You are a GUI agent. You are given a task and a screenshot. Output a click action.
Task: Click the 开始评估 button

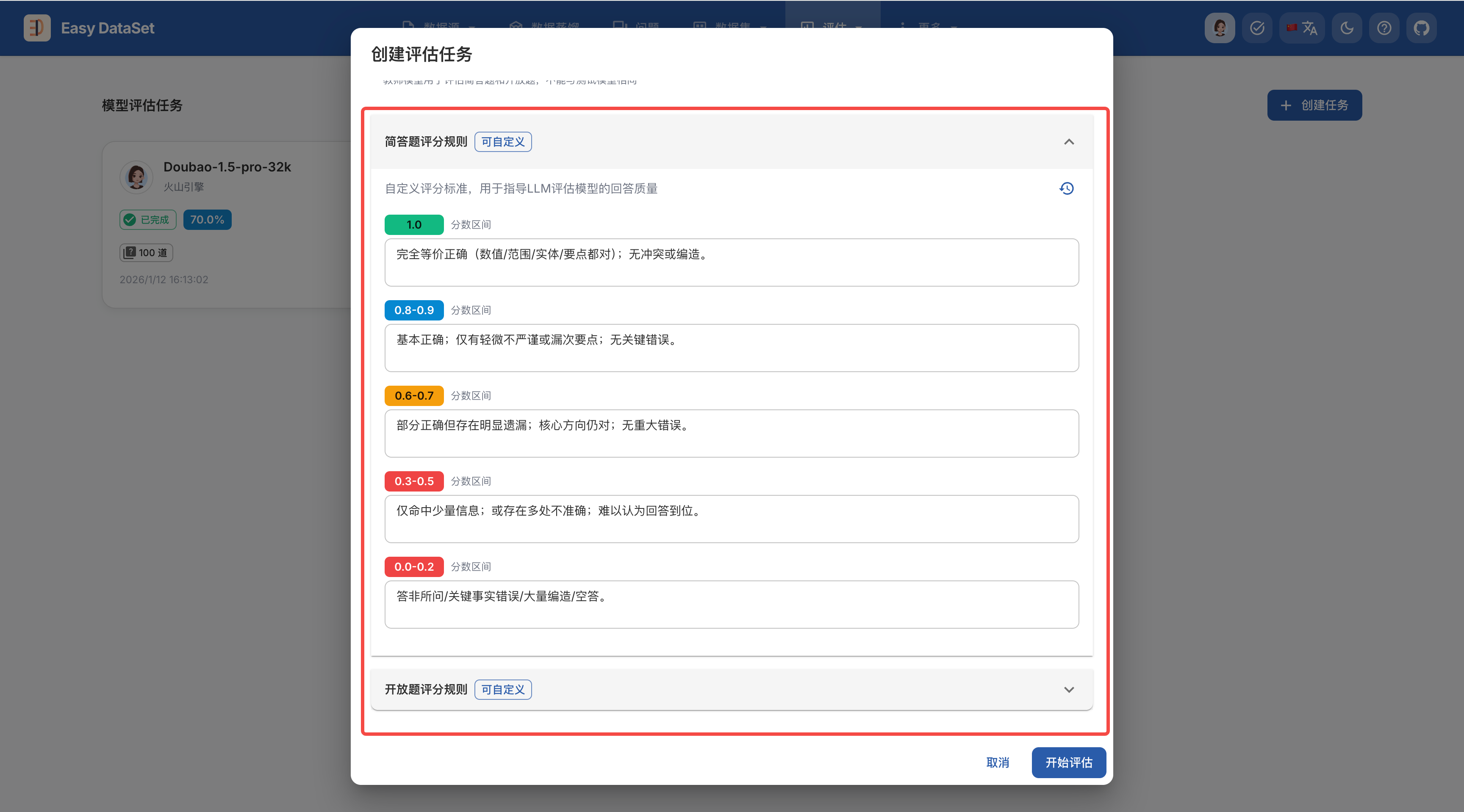[1068, 762]
